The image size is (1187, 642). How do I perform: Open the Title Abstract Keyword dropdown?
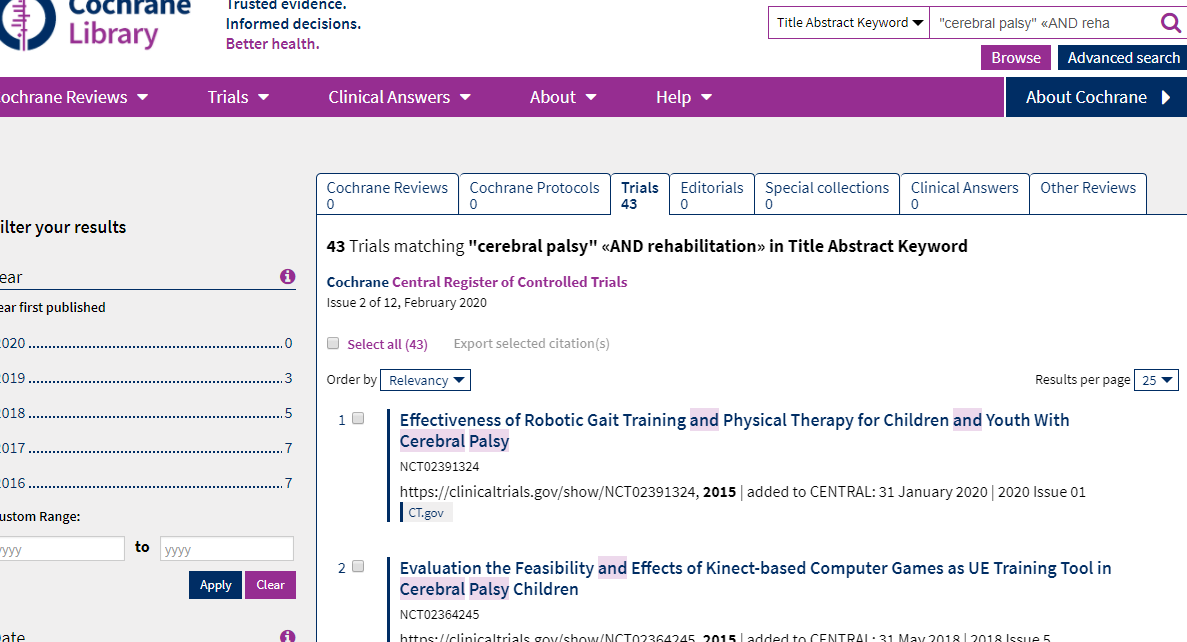coord(849,23)
